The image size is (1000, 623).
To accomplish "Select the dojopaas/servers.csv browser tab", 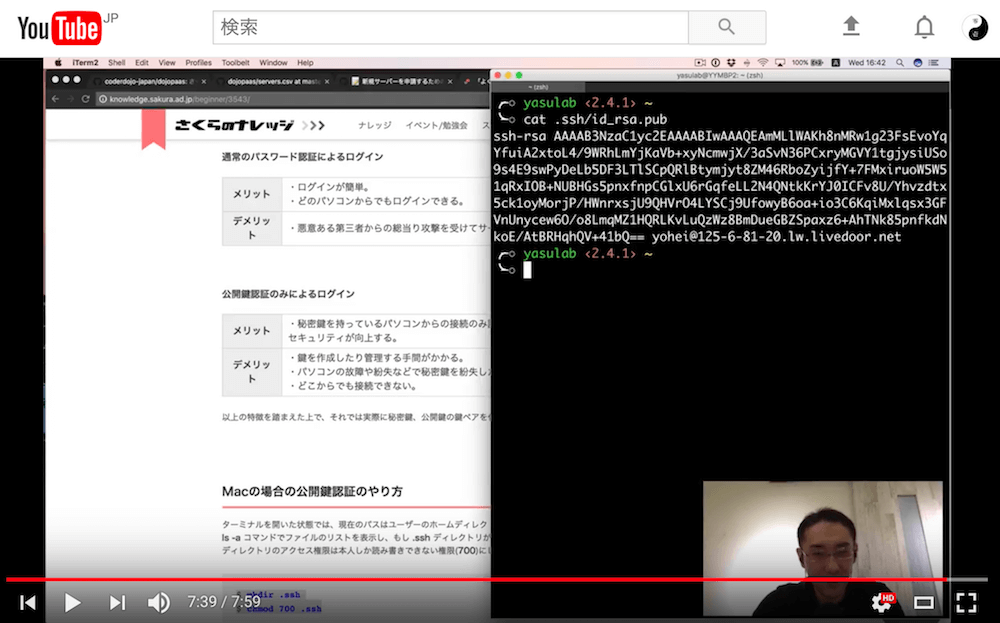I will (x=274, y=82).
